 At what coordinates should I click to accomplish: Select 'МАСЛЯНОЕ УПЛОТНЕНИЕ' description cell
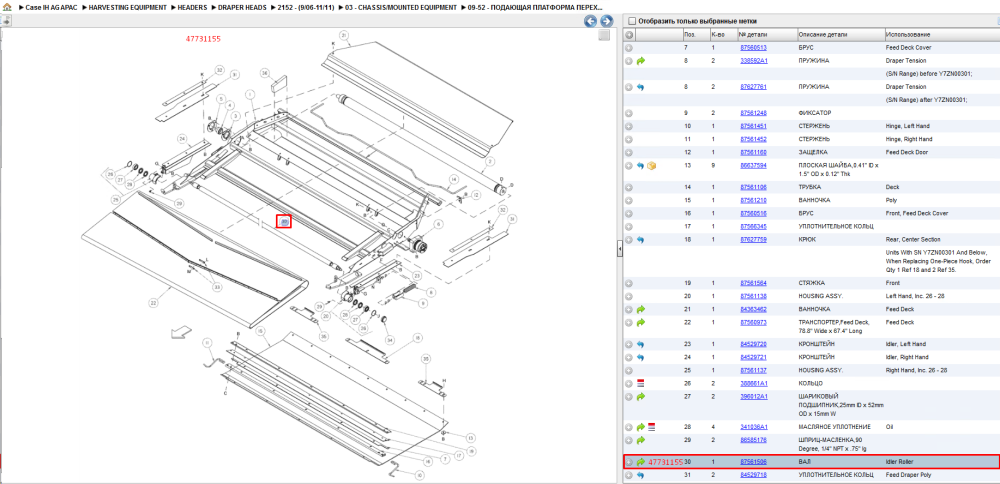click(x=834, y=427)
